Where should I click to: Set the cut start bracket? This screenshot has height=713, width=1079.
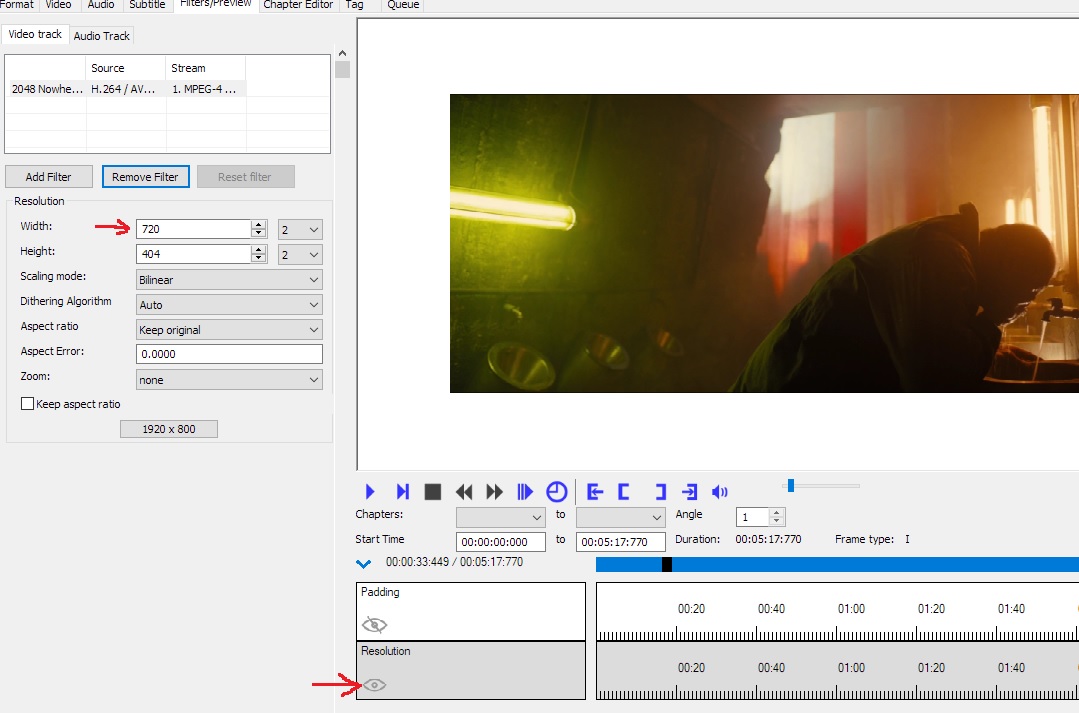pyautogui.click(x=623, y=491)
